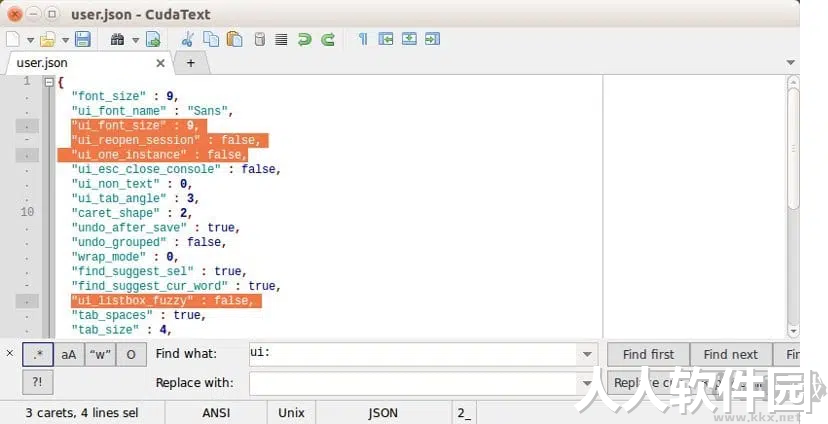Click the "ui_esc_close_console" line
The height and width of the screenshot is (424, 828).
click(176, 169)
